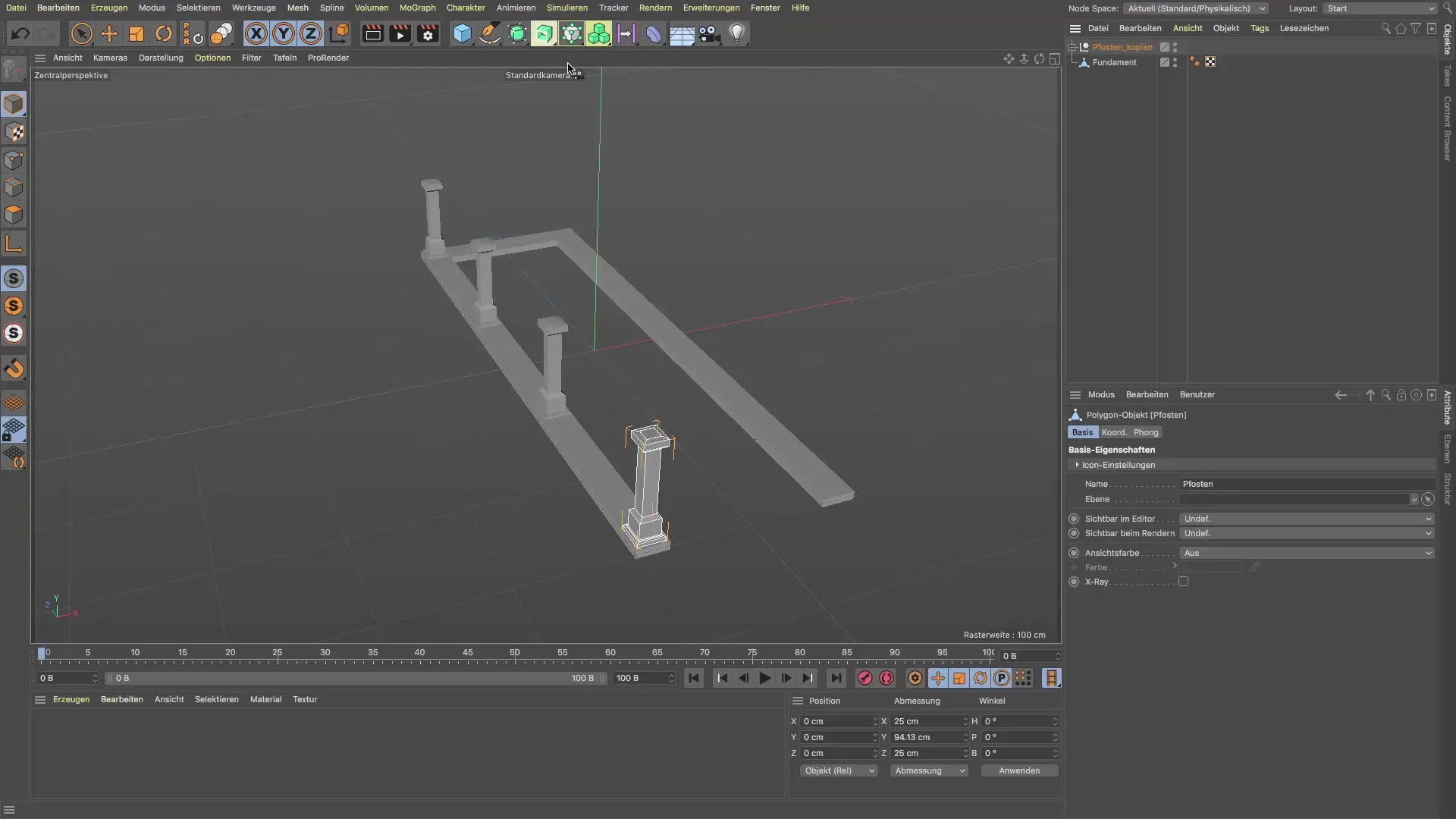
Task: Open the Rendern menu
Action: click(655, 8)
